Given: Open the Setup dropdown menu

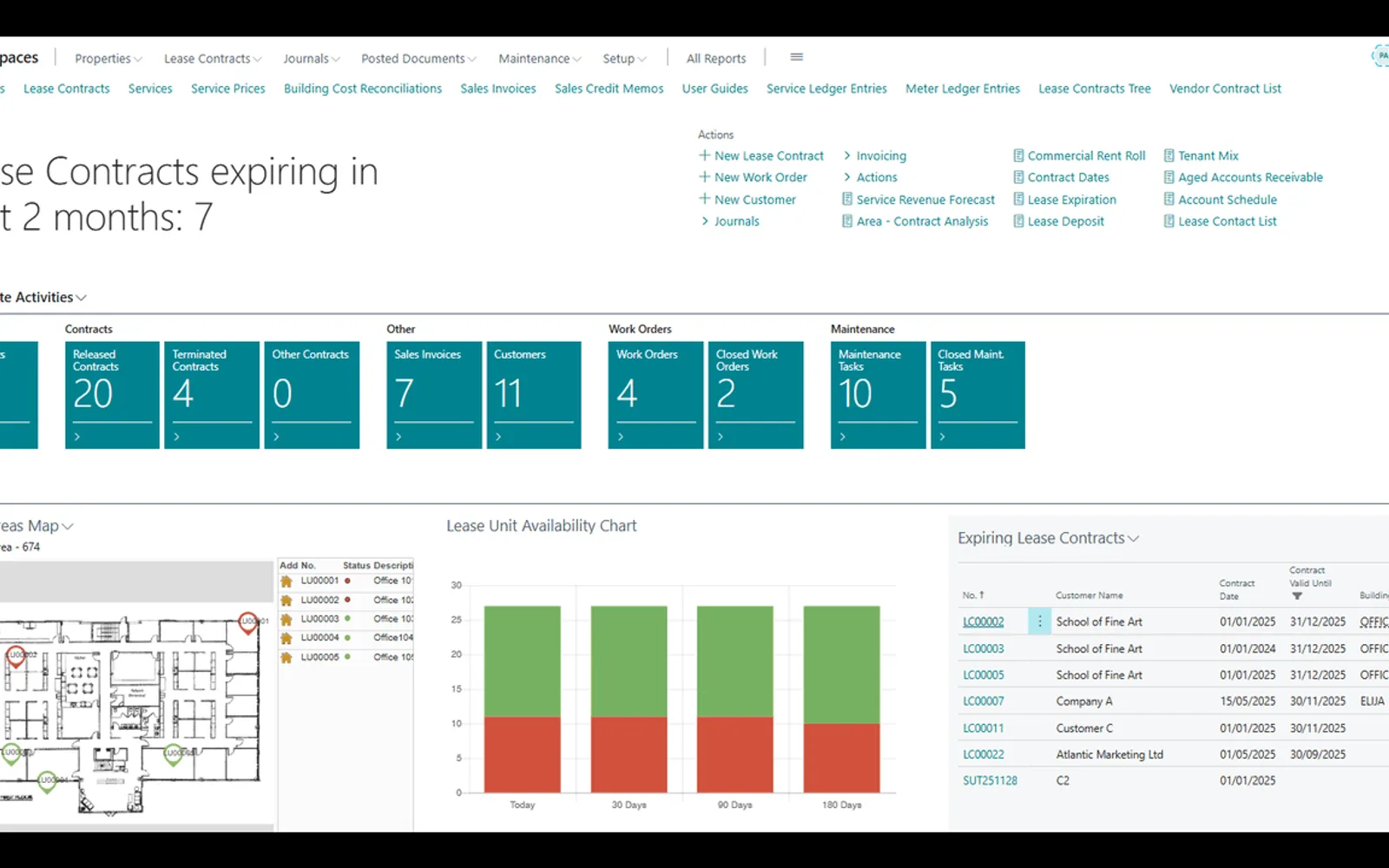Looking at the screenshot, I should (624, 59).
